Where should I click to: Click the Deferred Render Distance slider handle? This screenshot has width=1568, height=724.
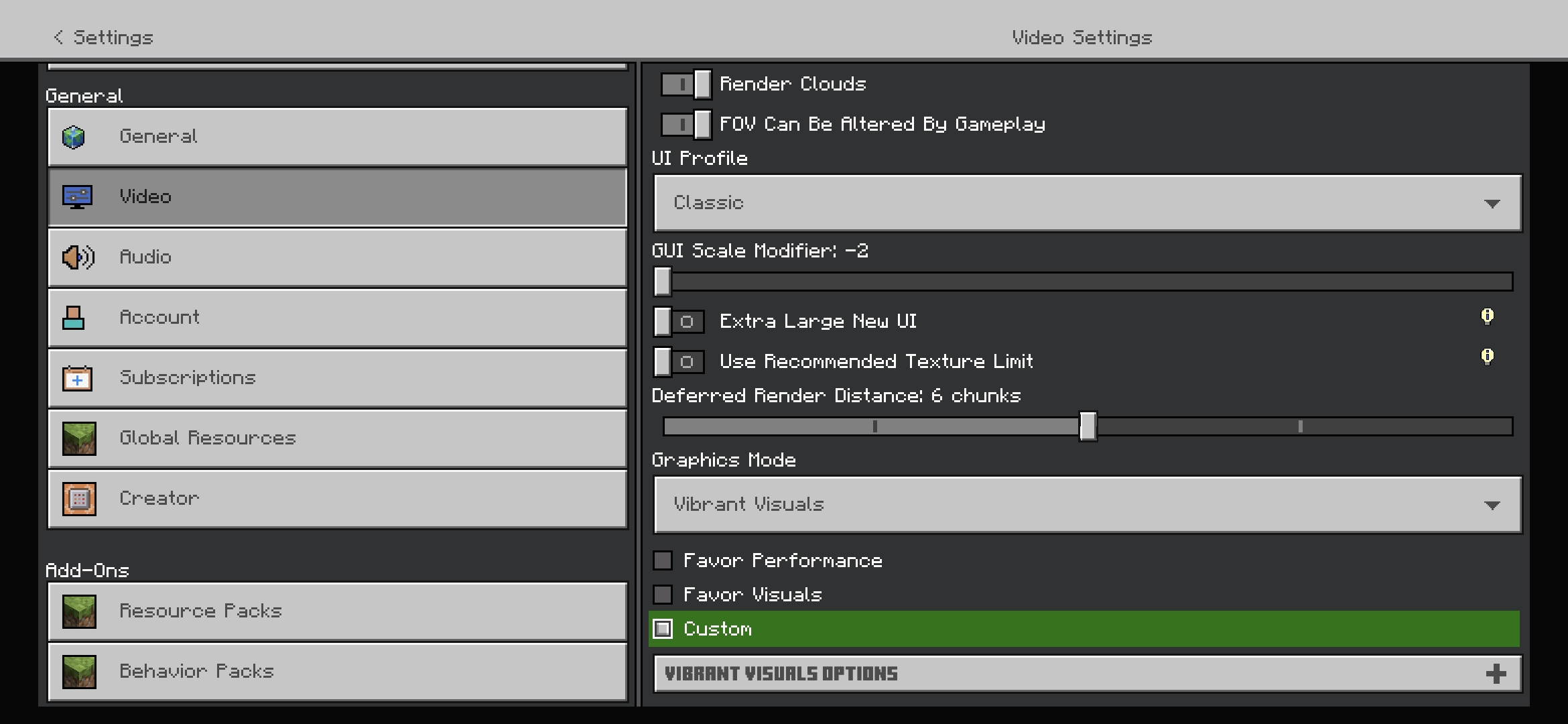click(1088, 426)
